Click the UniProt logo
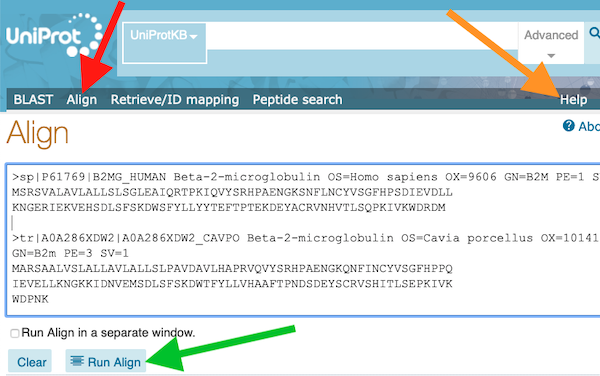 coord(54,35)
